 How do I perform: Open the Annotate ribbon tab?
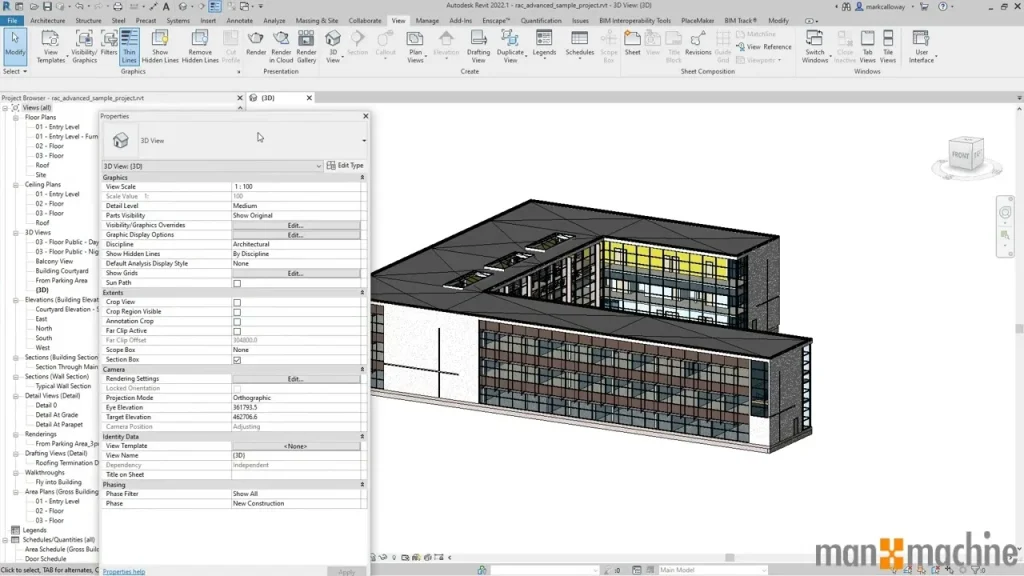[x=239, y=20]
